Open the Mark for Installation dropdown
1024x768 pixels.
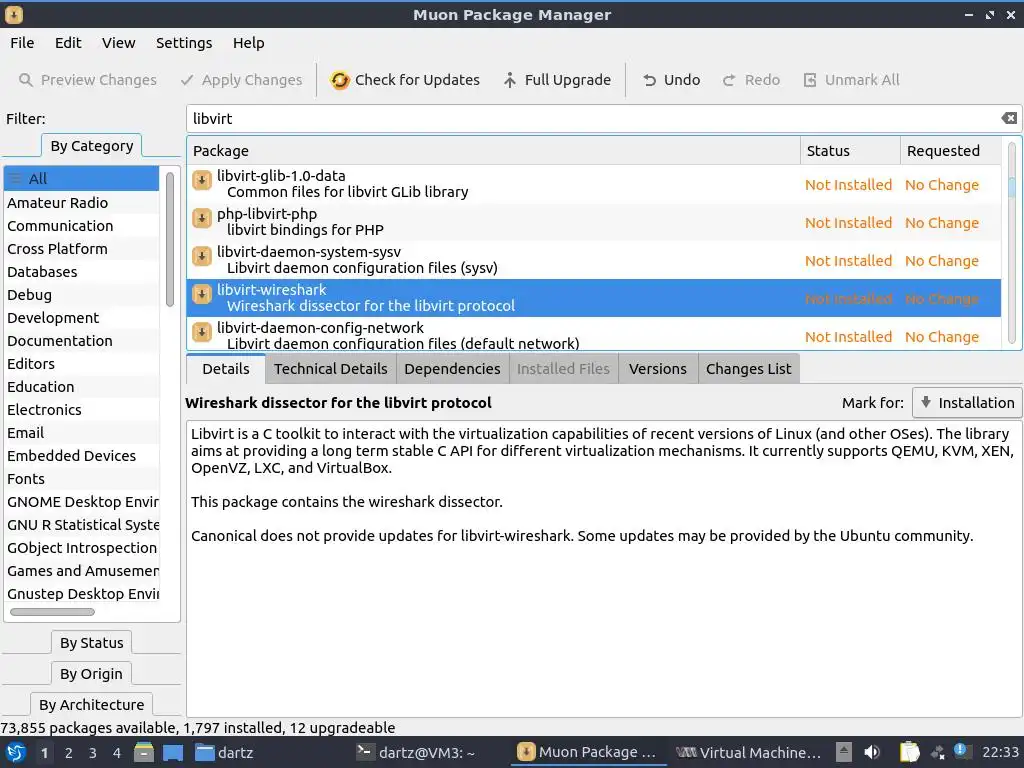pos(967,403)
